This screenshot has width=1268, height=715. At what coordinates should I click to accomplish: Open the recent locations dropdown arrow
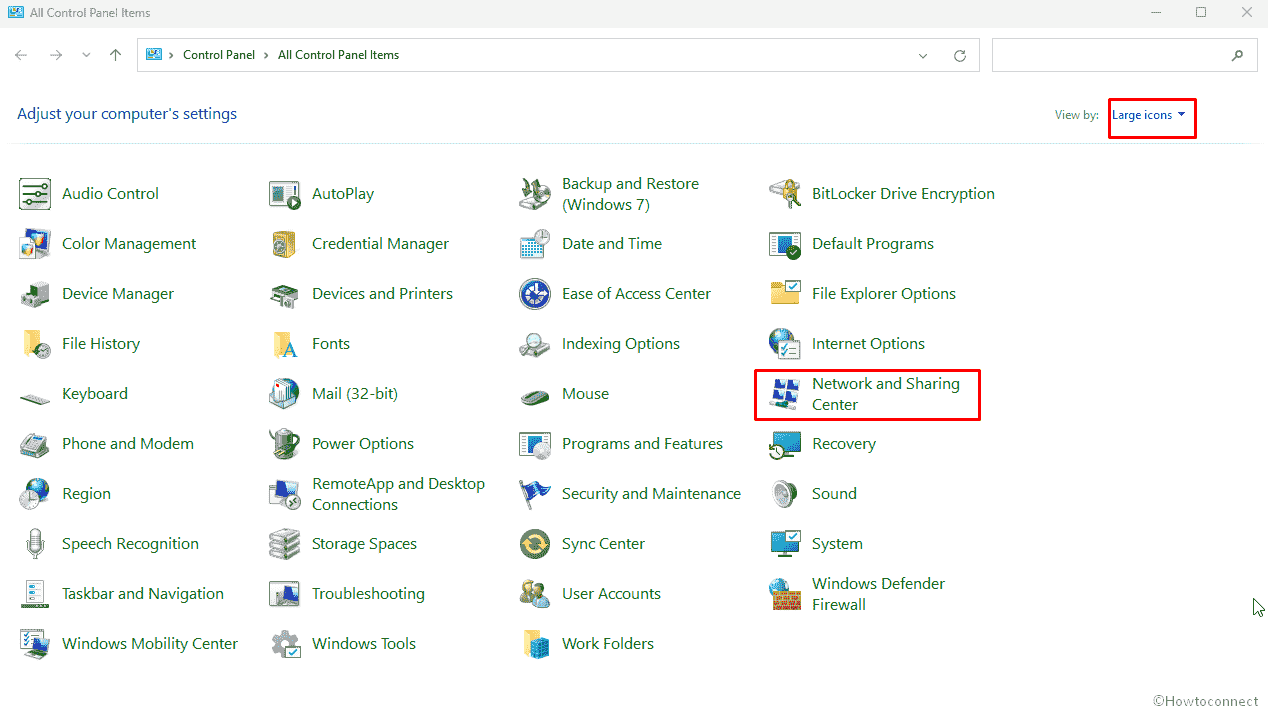[86, 56]
